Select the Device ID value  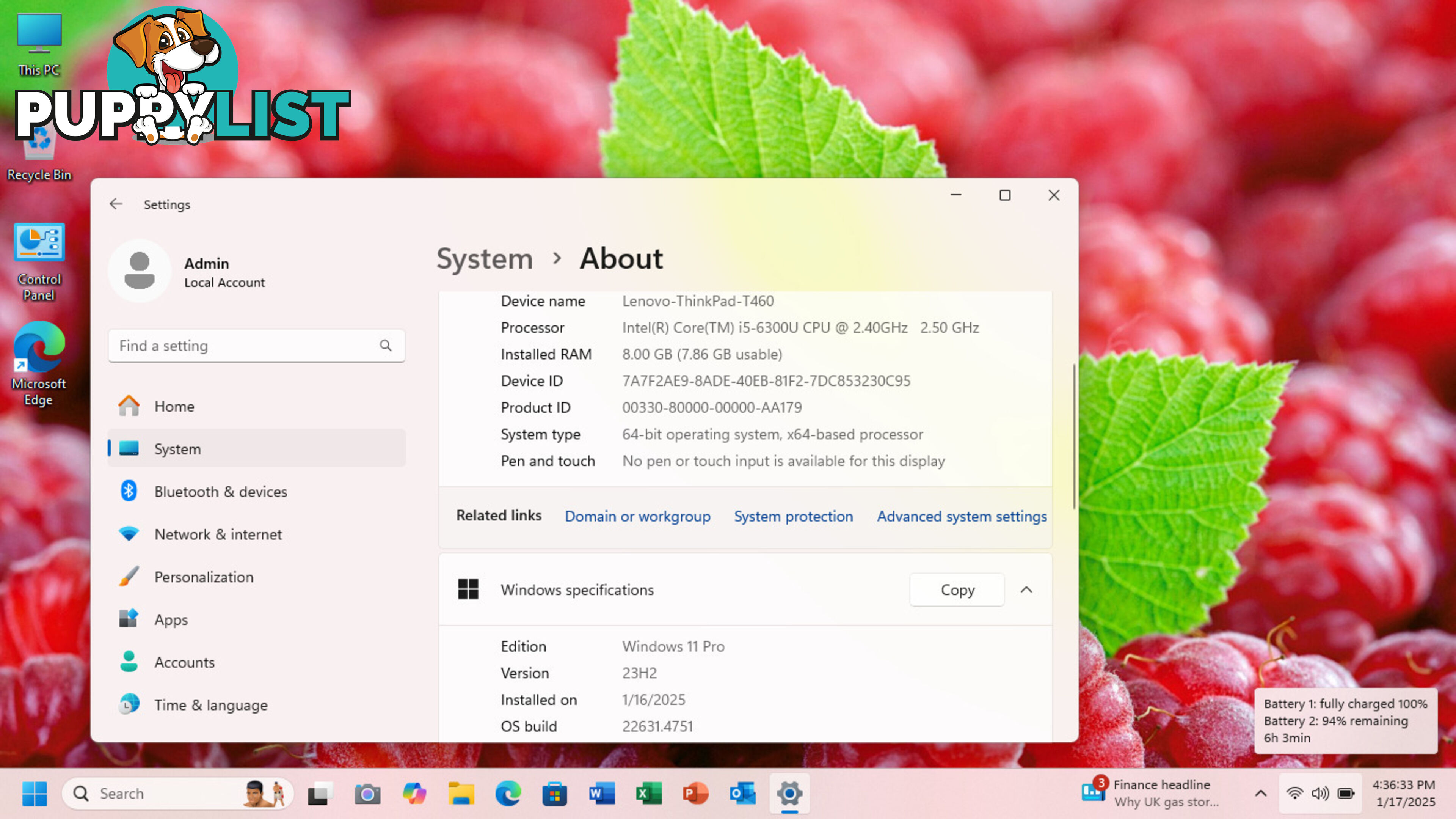766,381
